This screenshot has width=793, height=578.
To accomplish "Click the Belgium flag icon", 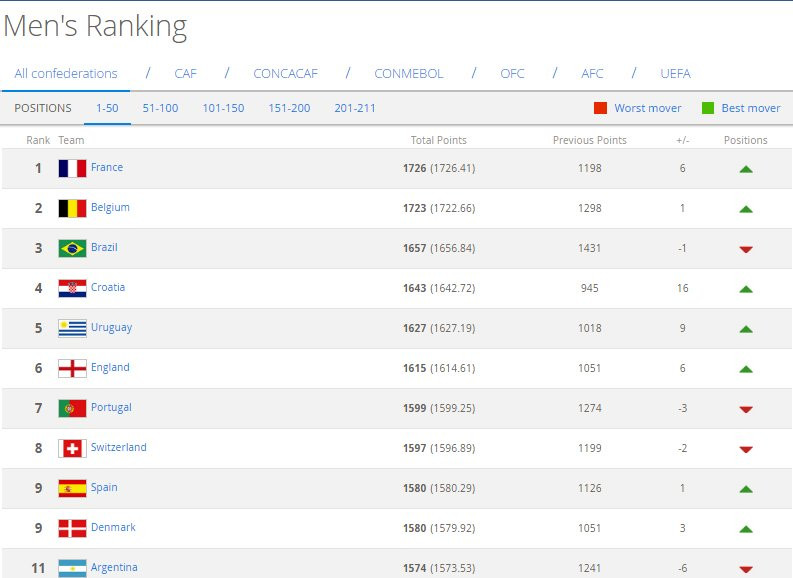I will point(72,208).
